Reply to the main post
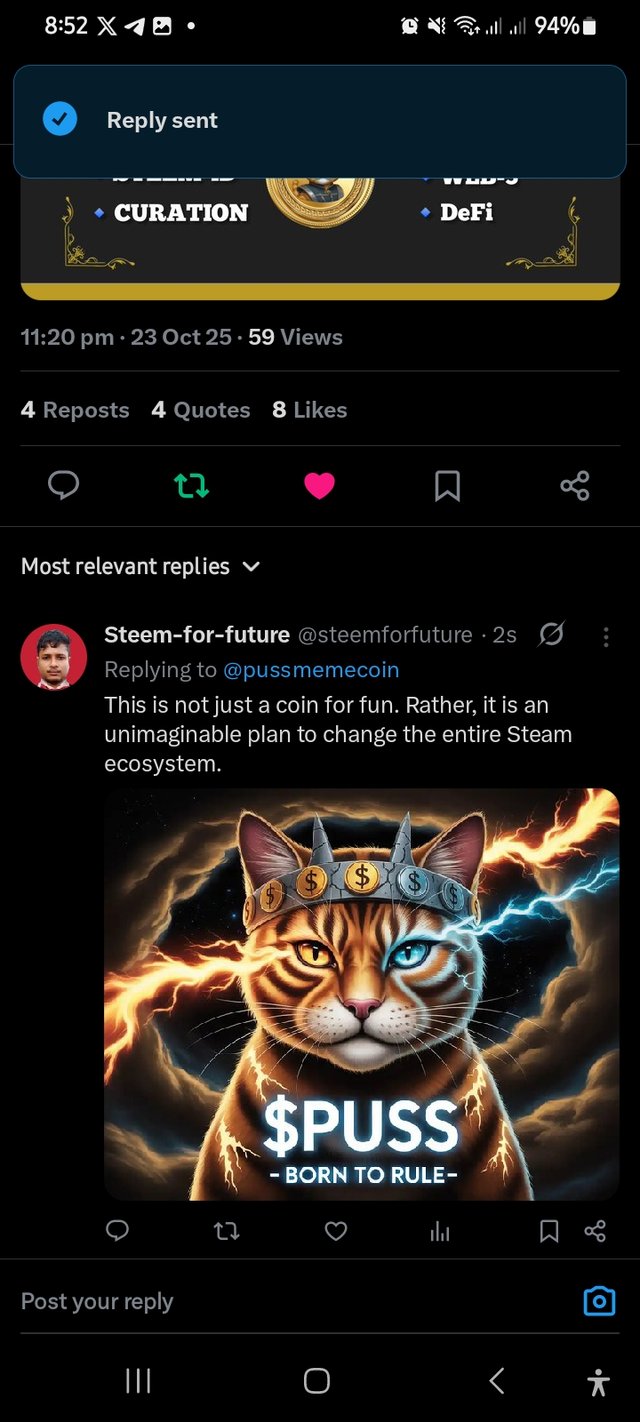Screen dimensions: 640x1422 (63, 486)
